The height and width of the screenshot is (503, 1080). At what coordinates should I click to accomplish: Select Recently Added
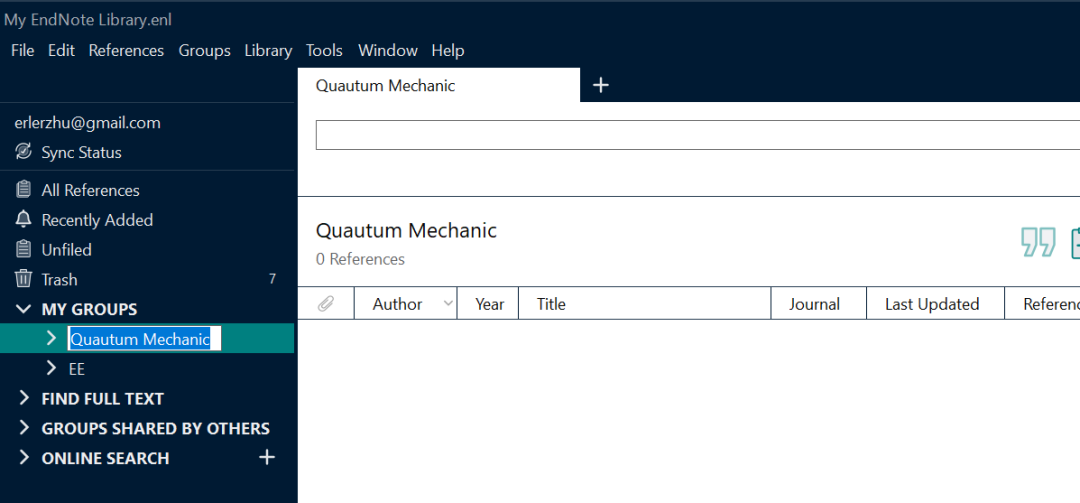[x=97, y=220]
